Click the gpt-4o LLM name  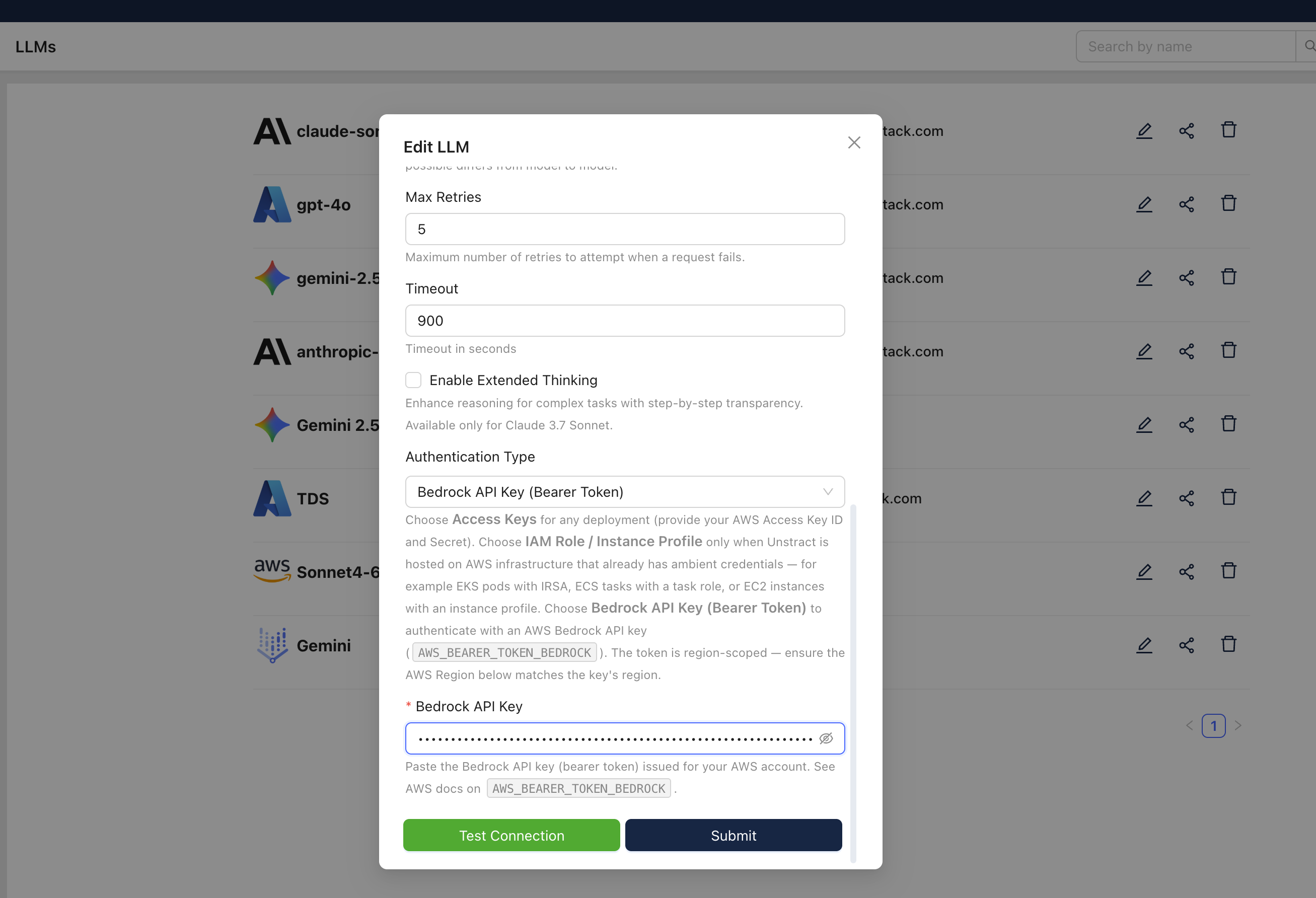(x=323, y=205)
